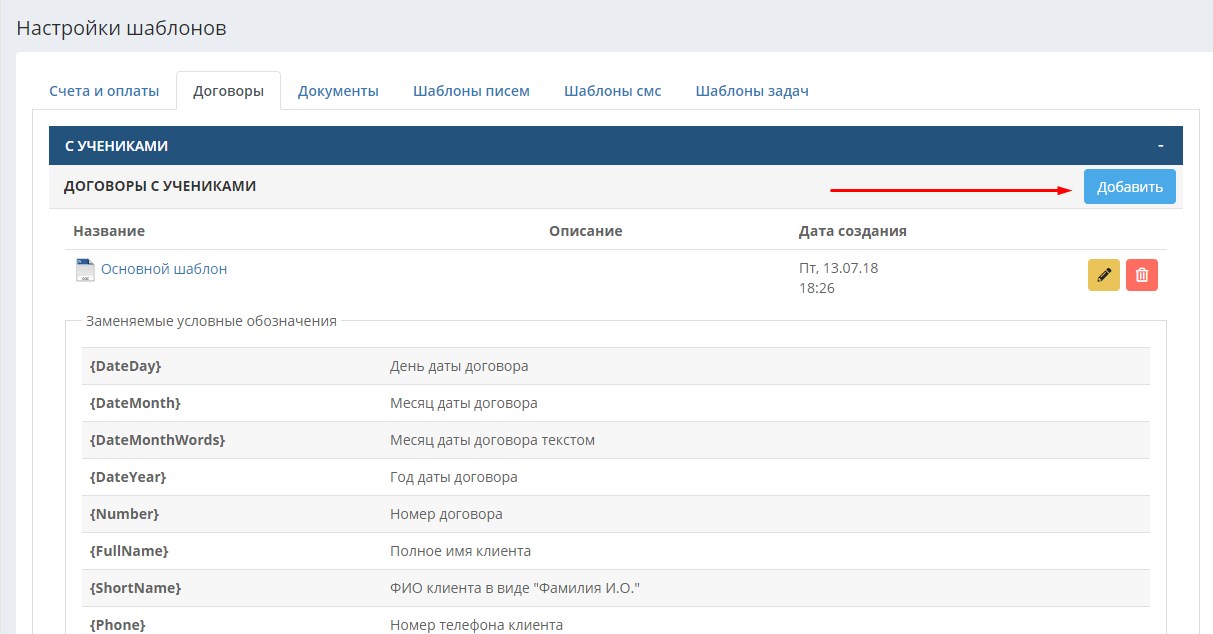The height and width of the screenshot is (634, 1213).
Task: Go to the Шаблоны писем tab
Action: pyautogui.click(x=471, y=91)
